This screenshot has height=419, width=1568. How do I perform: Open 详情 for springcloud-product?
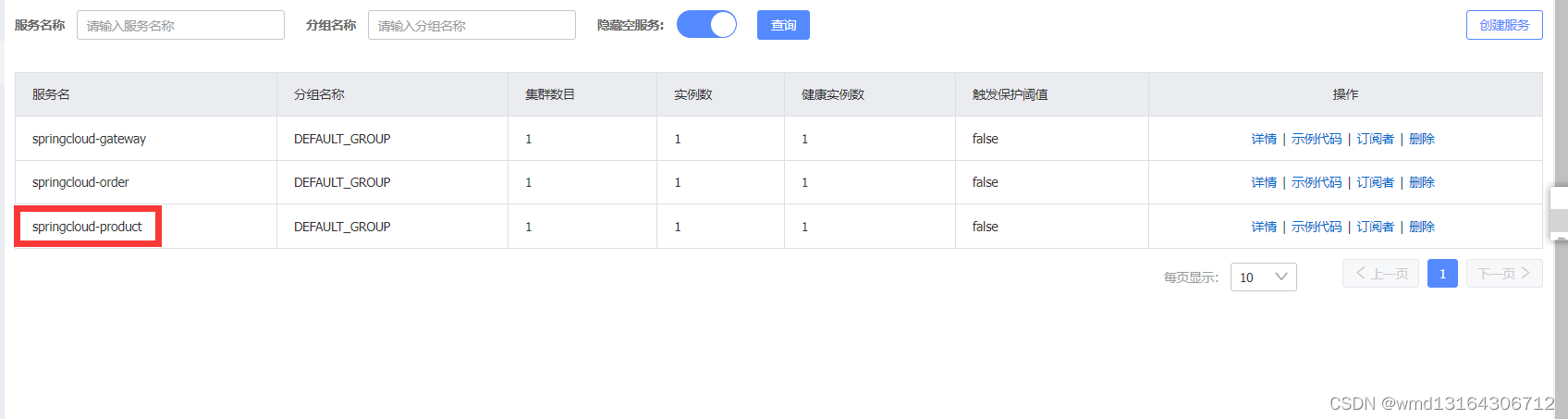tap(1264, 227)
